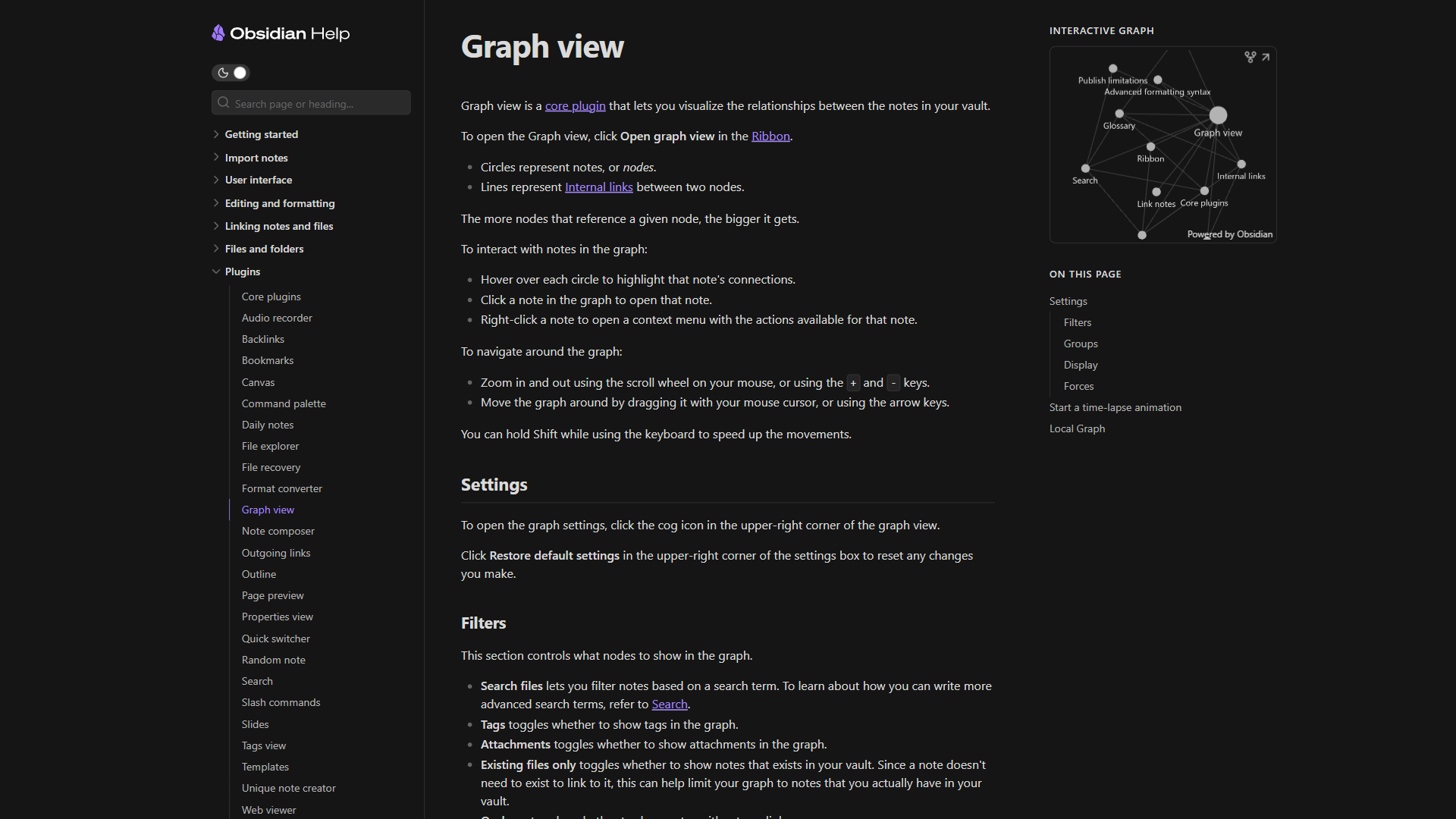Viewport: 1456px width, 819px height.
Task: Open the Outline page
Action: point(259,574)
